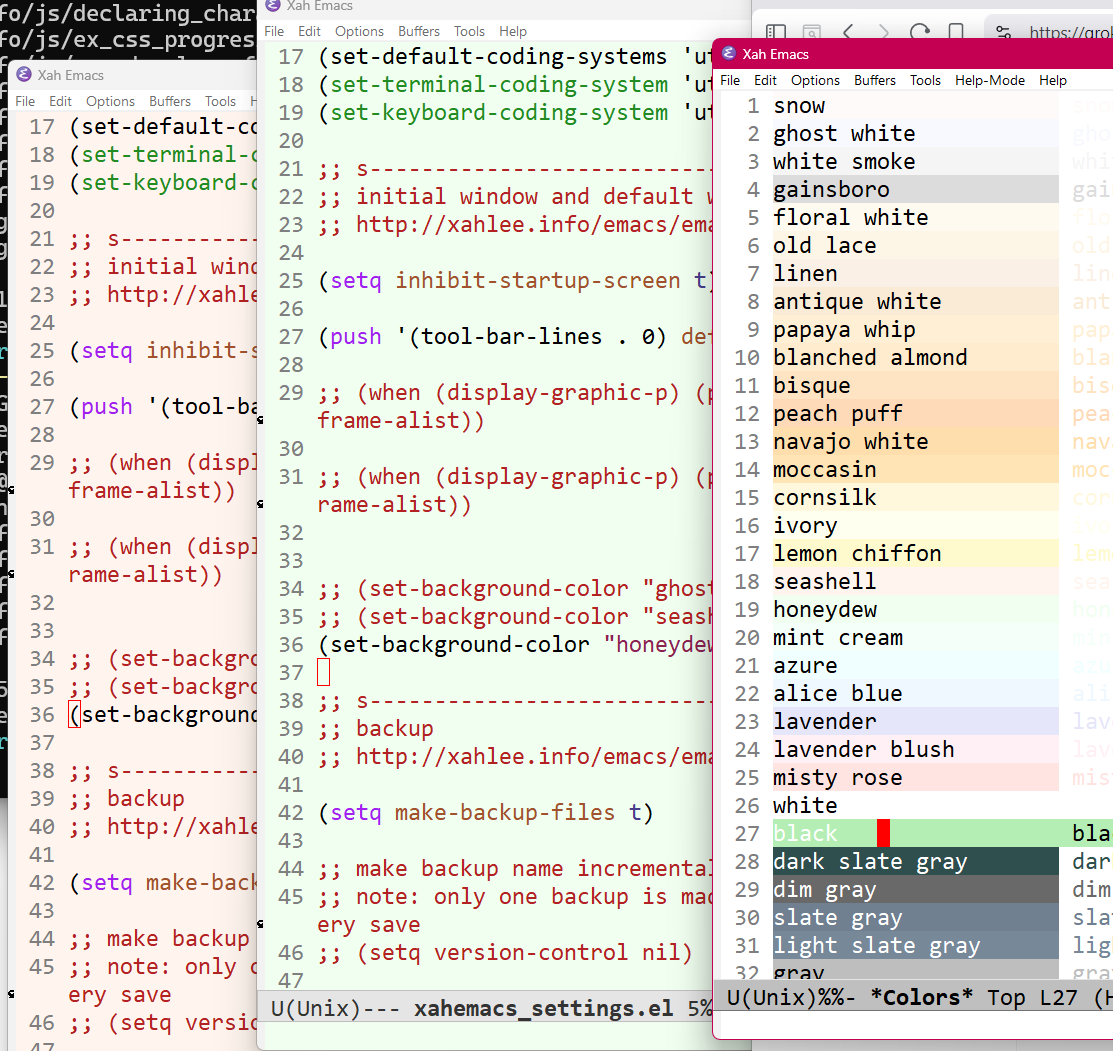Viewport: 1113px width, 1051px height.
Task: Open Help-Mode menu in Colors window
Action: pos(989,80)
